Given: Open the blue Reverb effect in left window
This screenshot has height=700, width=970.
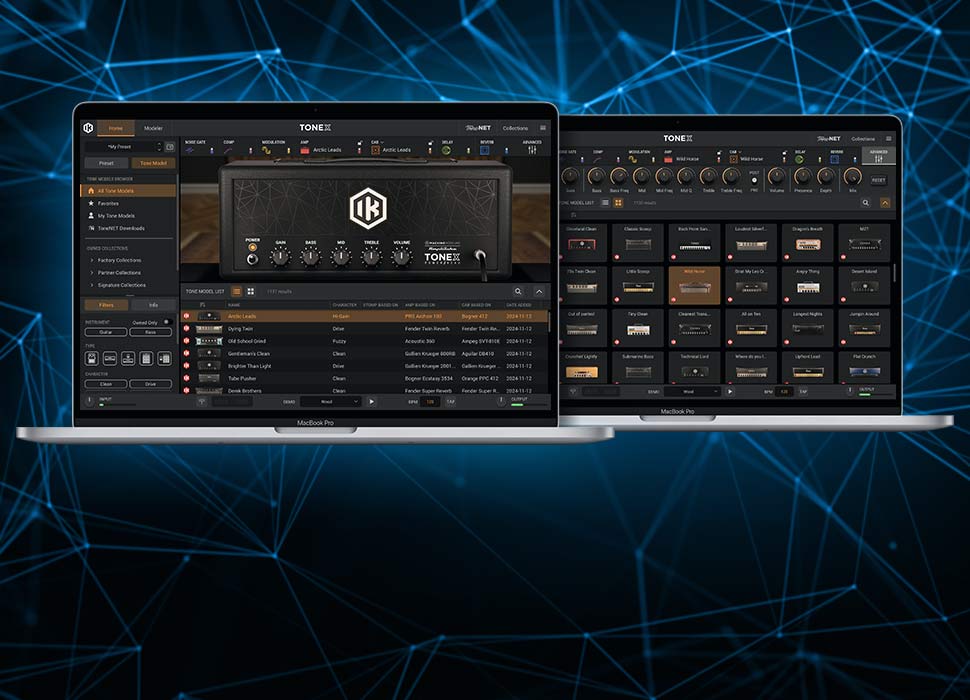Looking at the screenshot, I should [485, 150].
